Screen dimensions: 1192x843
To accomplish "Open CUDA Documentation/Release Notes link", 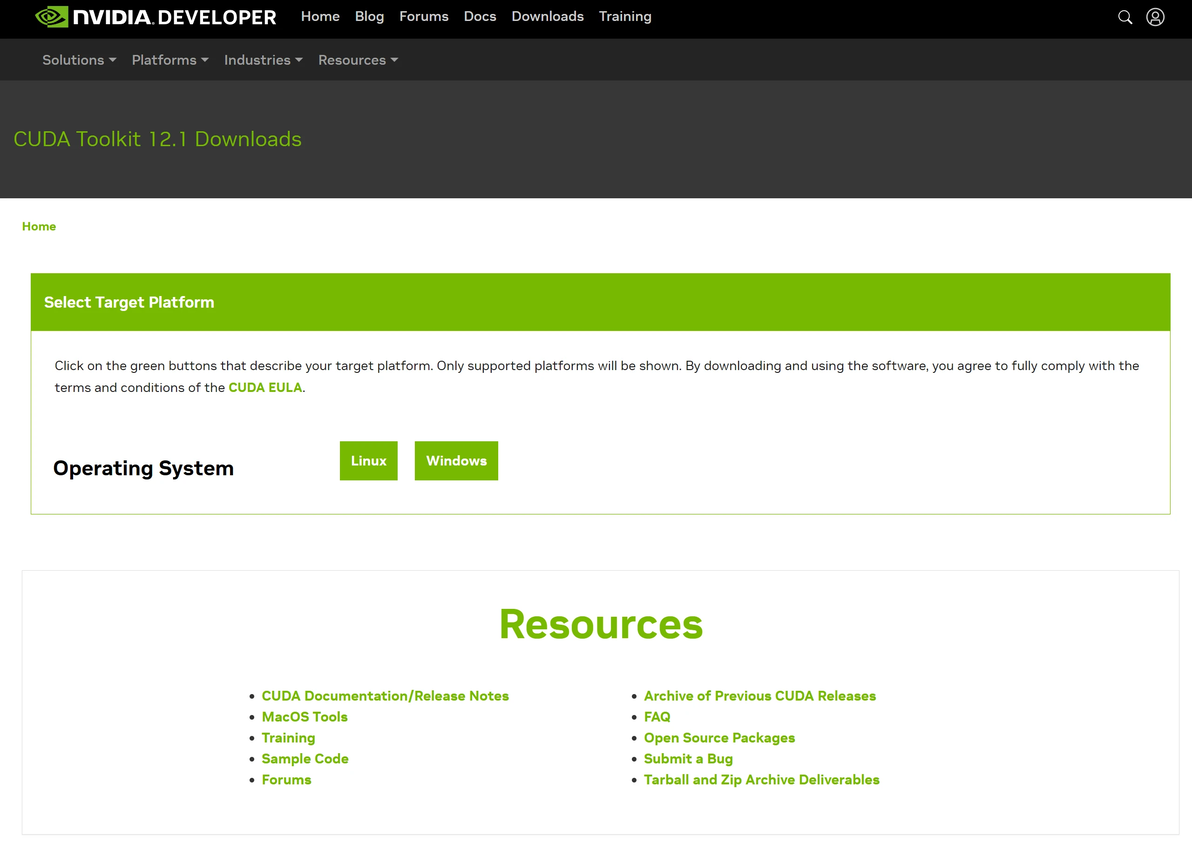I will pyautogui.click(x=385, y=696).
